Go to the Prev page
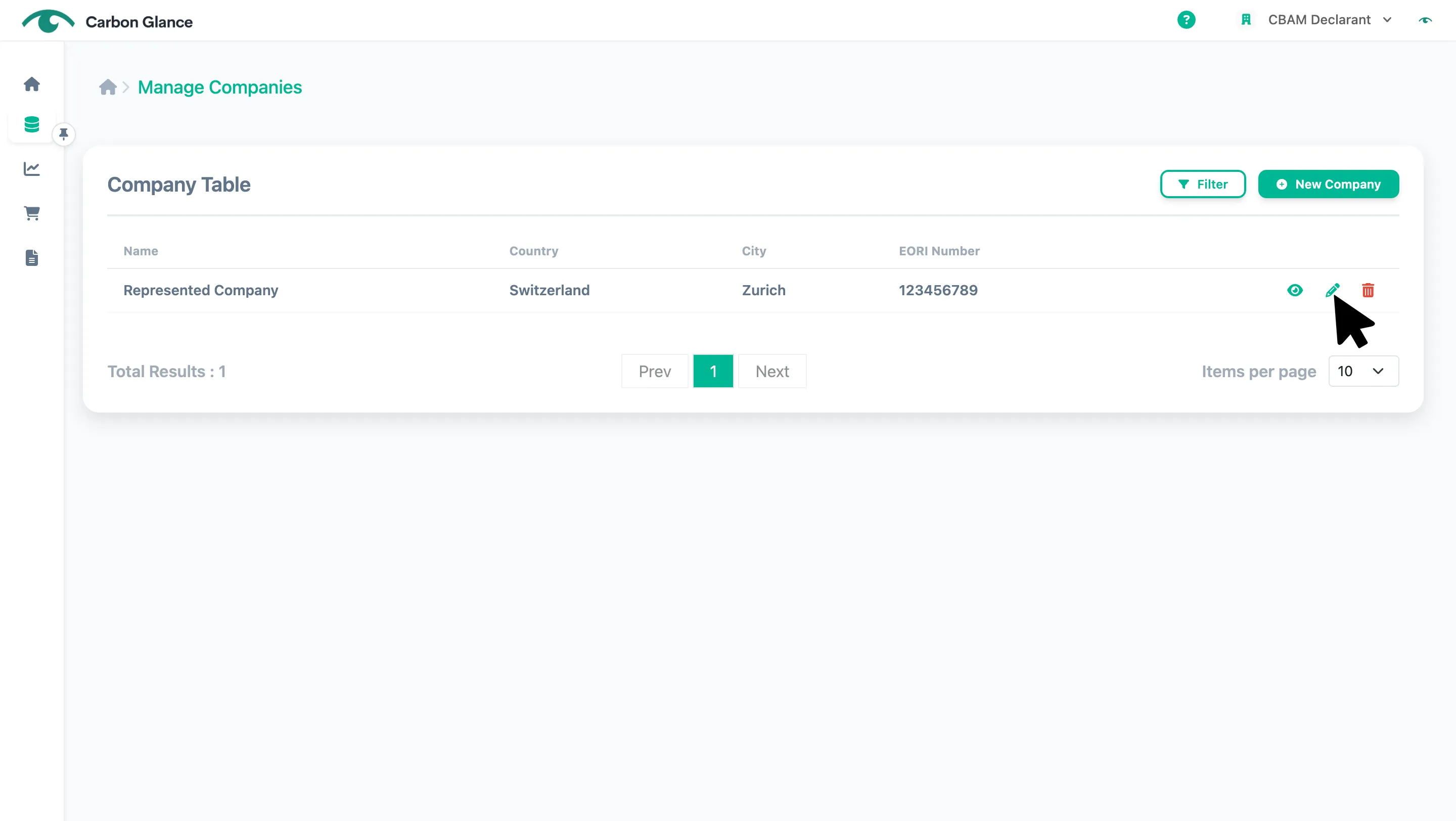This screenshot has width=1456, height=821. tap(655, 371)
